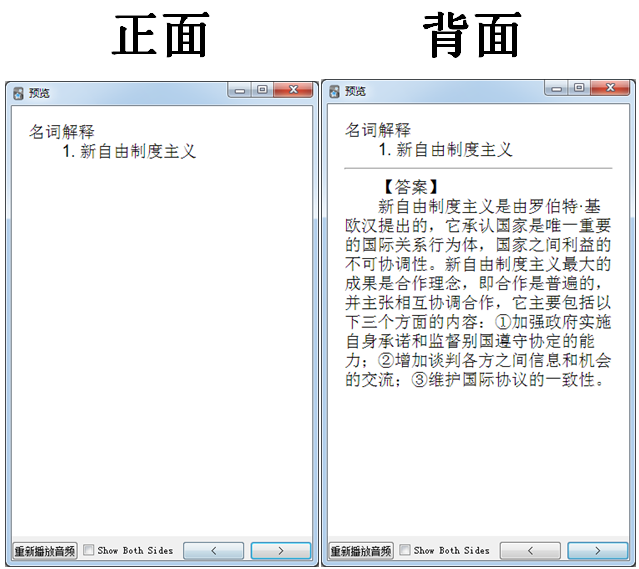Click the app icon in left window title bar

pos(18,93)
